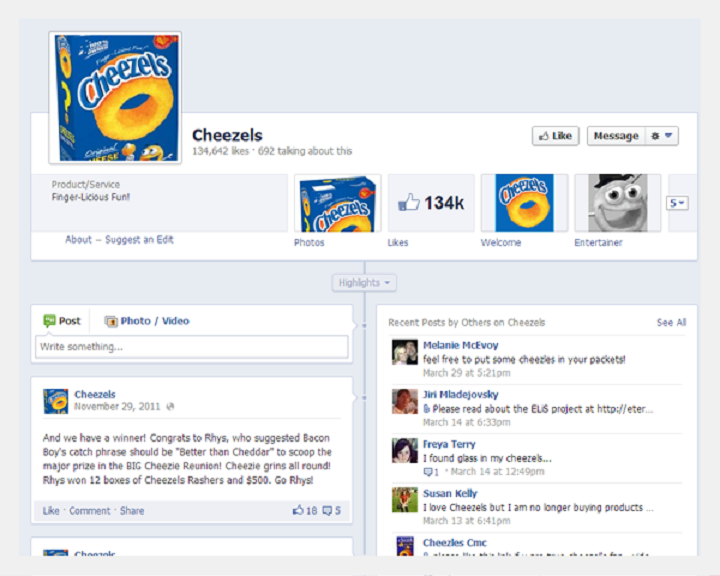Click the Cheezels profile picture
720x576 pixels.
coord(115,97)
